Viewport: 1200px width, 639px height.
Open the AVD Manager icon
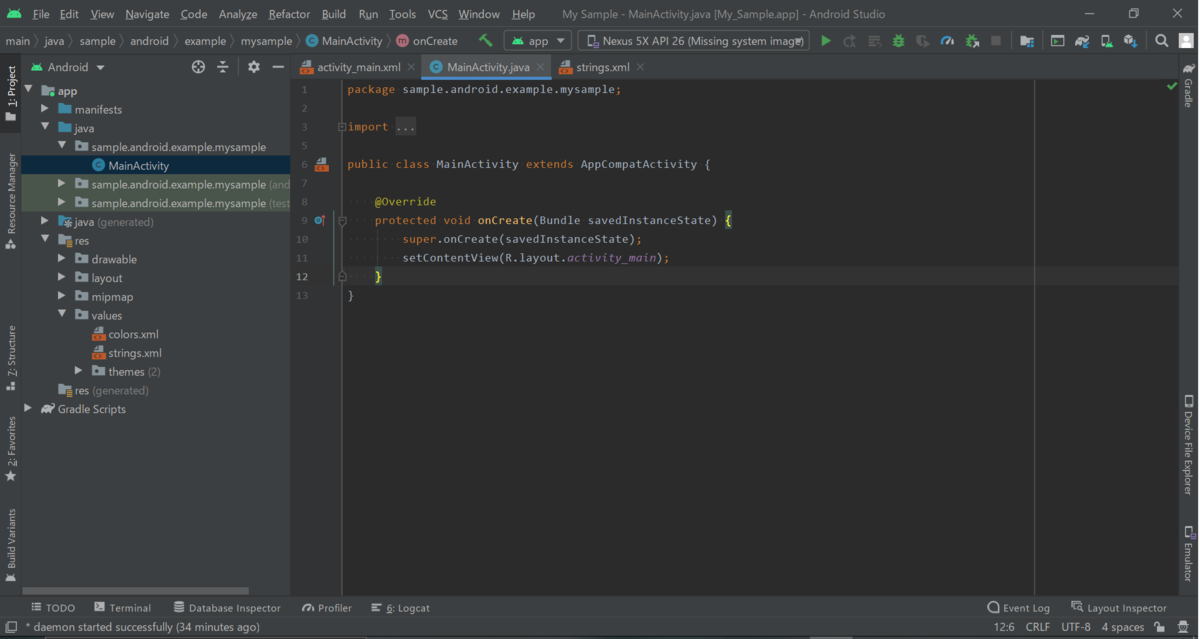pyautogui.click(x=1106, y=41)
